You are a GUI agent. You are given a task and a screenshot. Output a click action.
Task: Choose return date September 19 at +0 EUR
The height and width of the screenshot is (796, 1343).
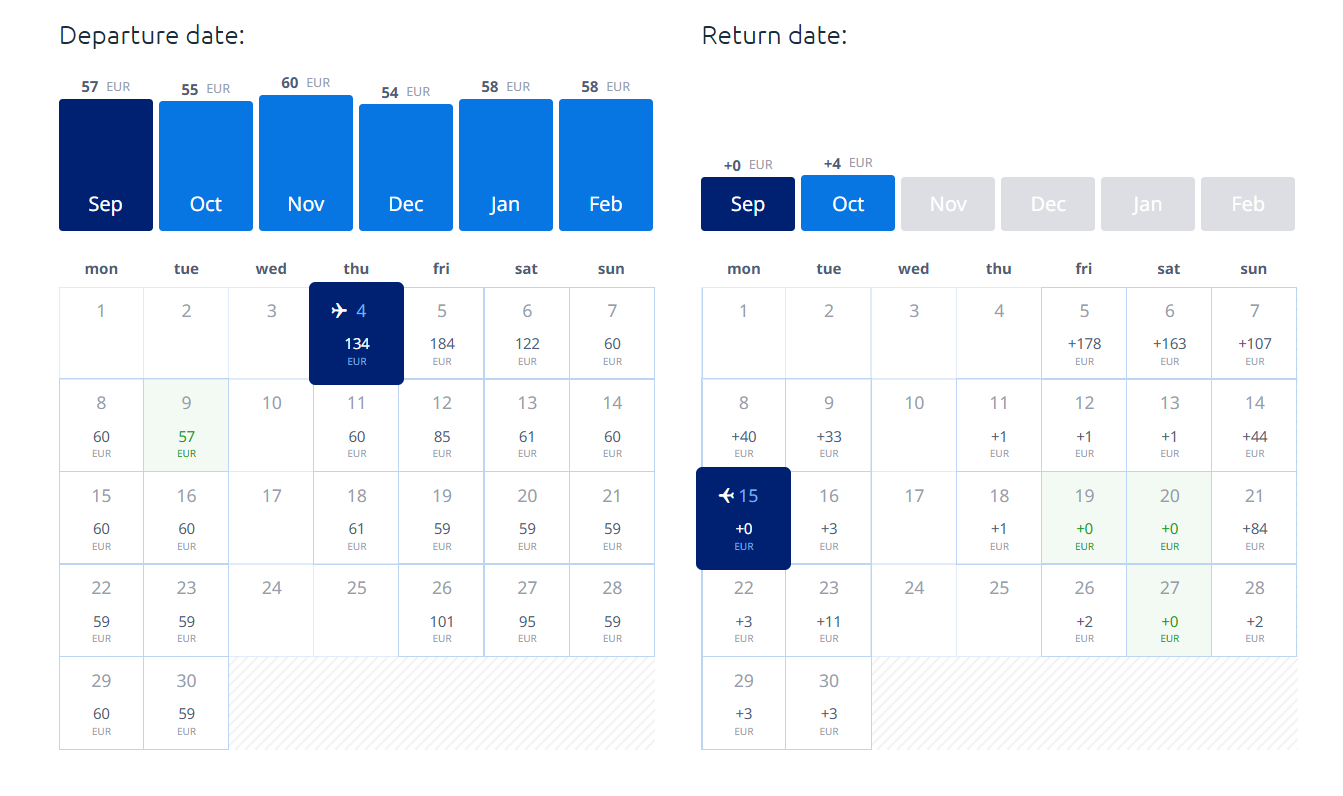click(1084, 518)
